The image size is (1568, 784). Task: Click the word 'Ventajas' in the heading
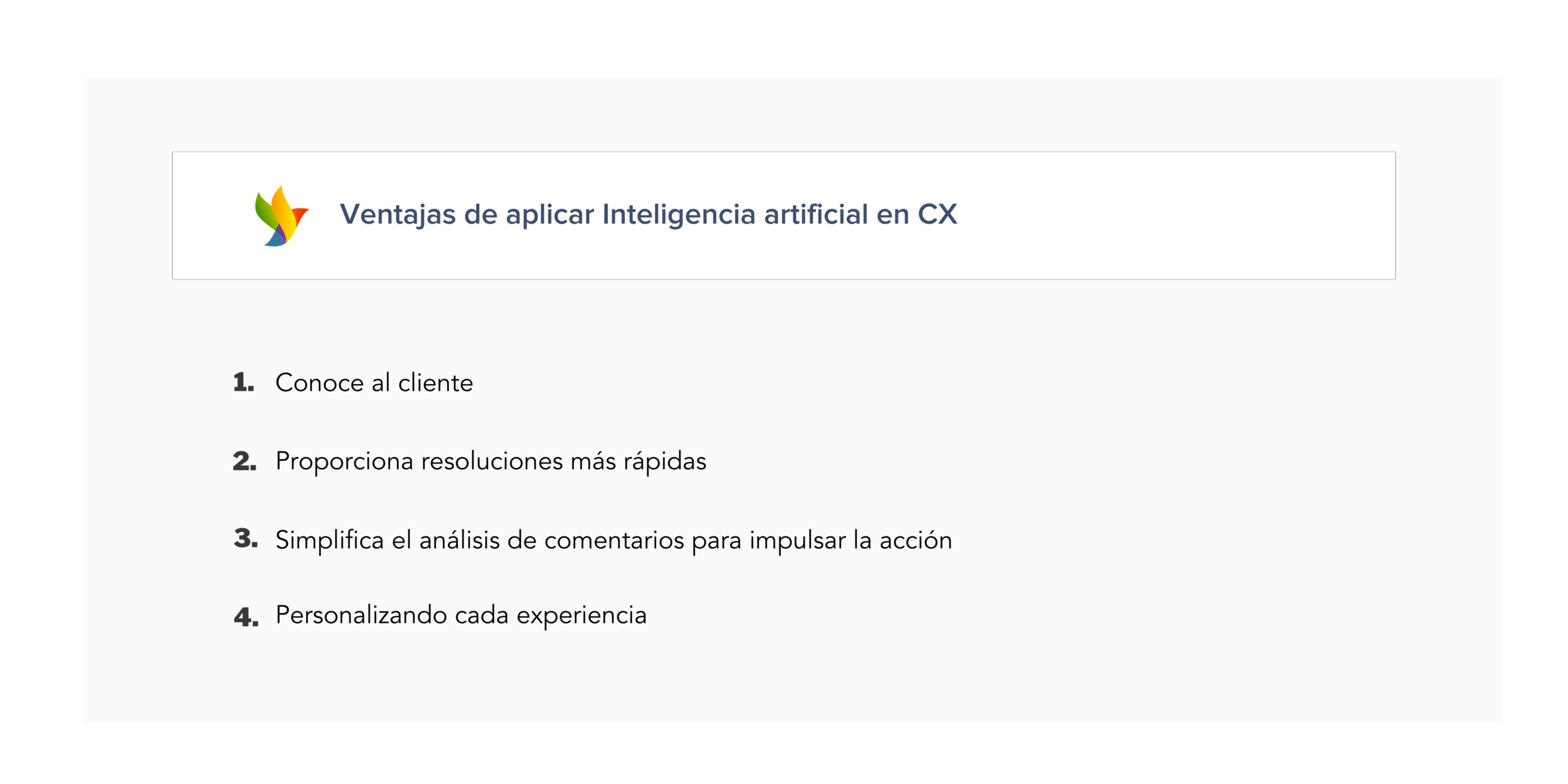pyautogui.click(x=398, y=214)
